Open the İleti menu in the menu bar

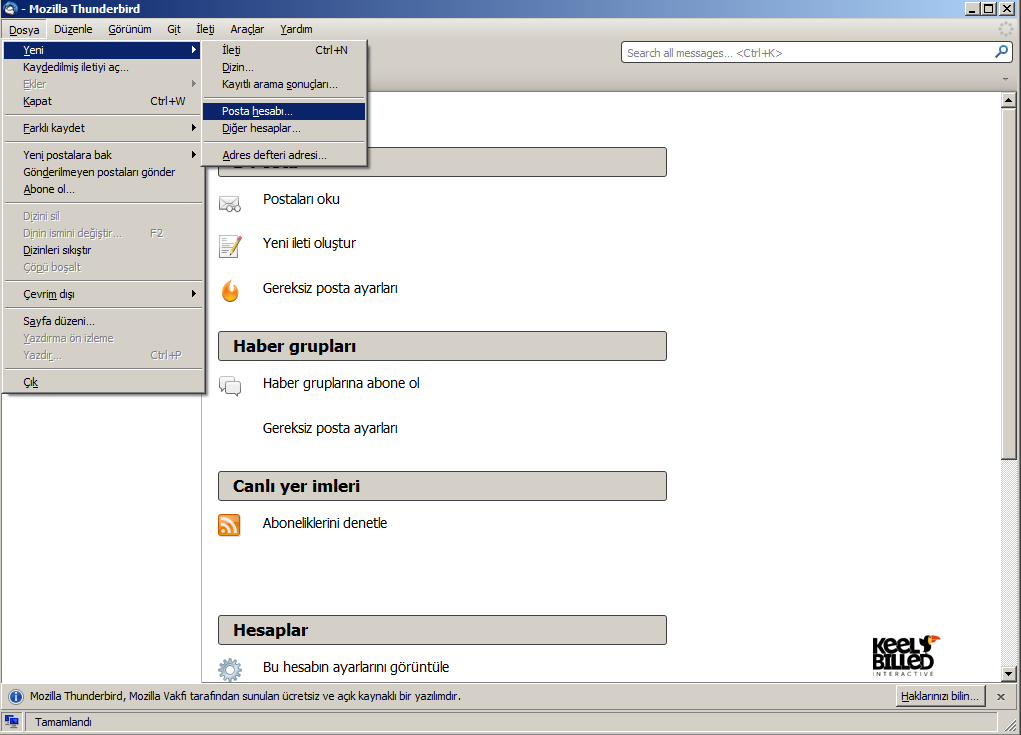pyautogui.click(x=205, y=29)
